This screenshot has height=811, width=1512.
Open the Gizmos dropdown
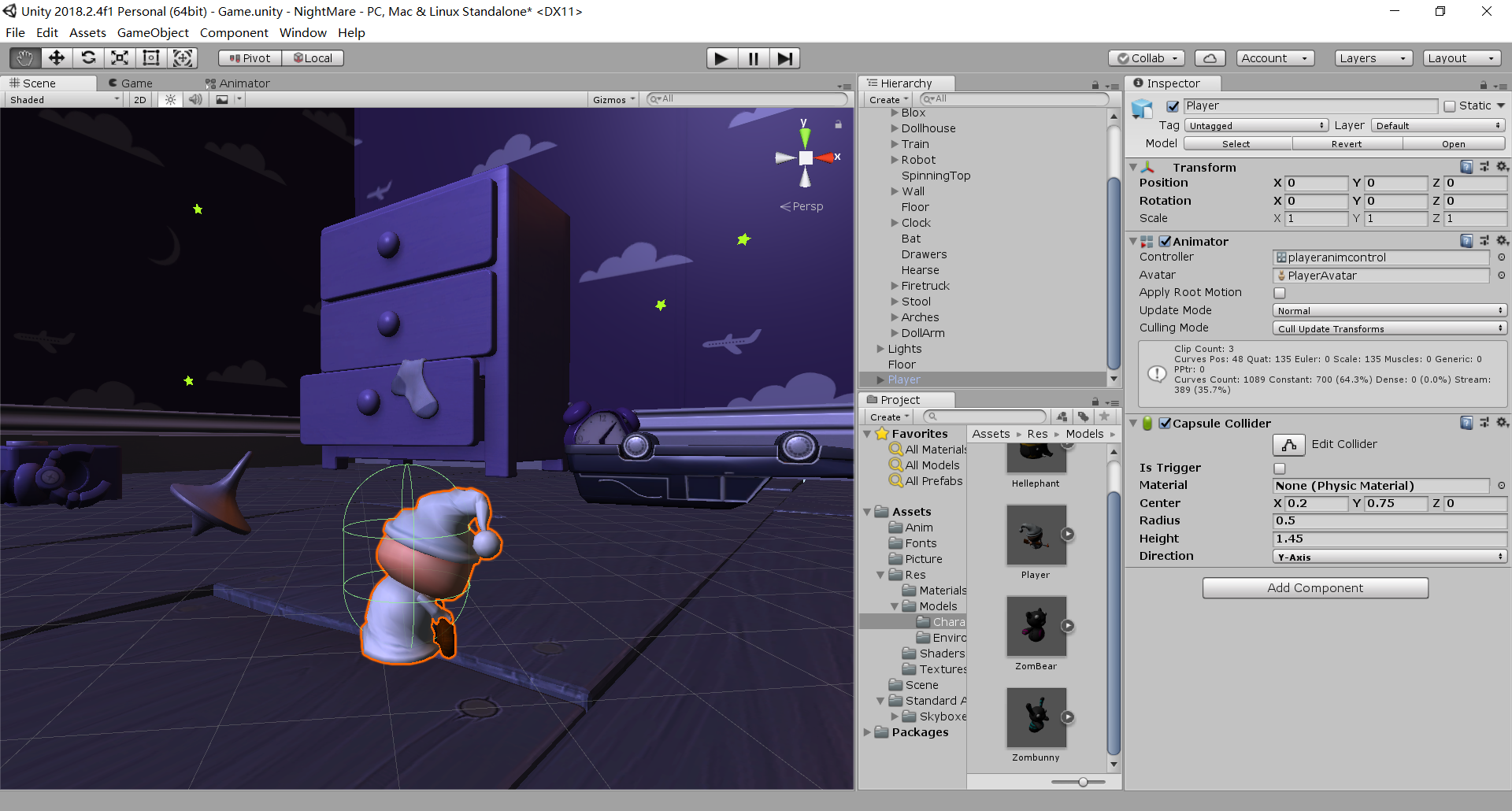pos(613,99)
